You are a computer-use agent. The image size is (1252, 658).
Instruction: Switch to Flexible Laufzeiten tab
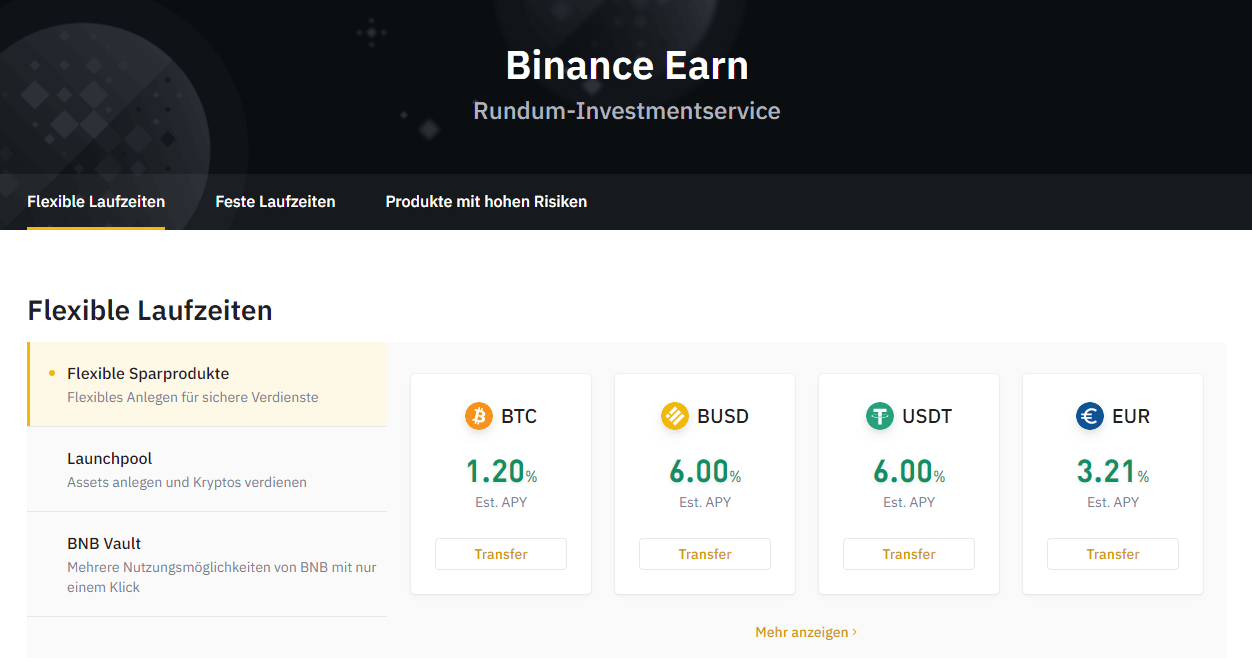coord(96,201)
